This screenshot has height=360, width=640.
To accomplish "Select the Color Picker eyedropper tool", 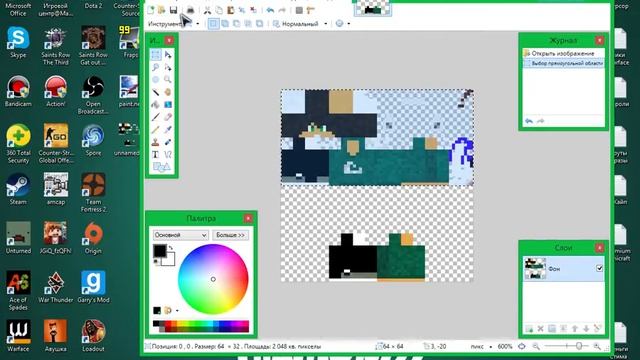I will tap(168, 130).
